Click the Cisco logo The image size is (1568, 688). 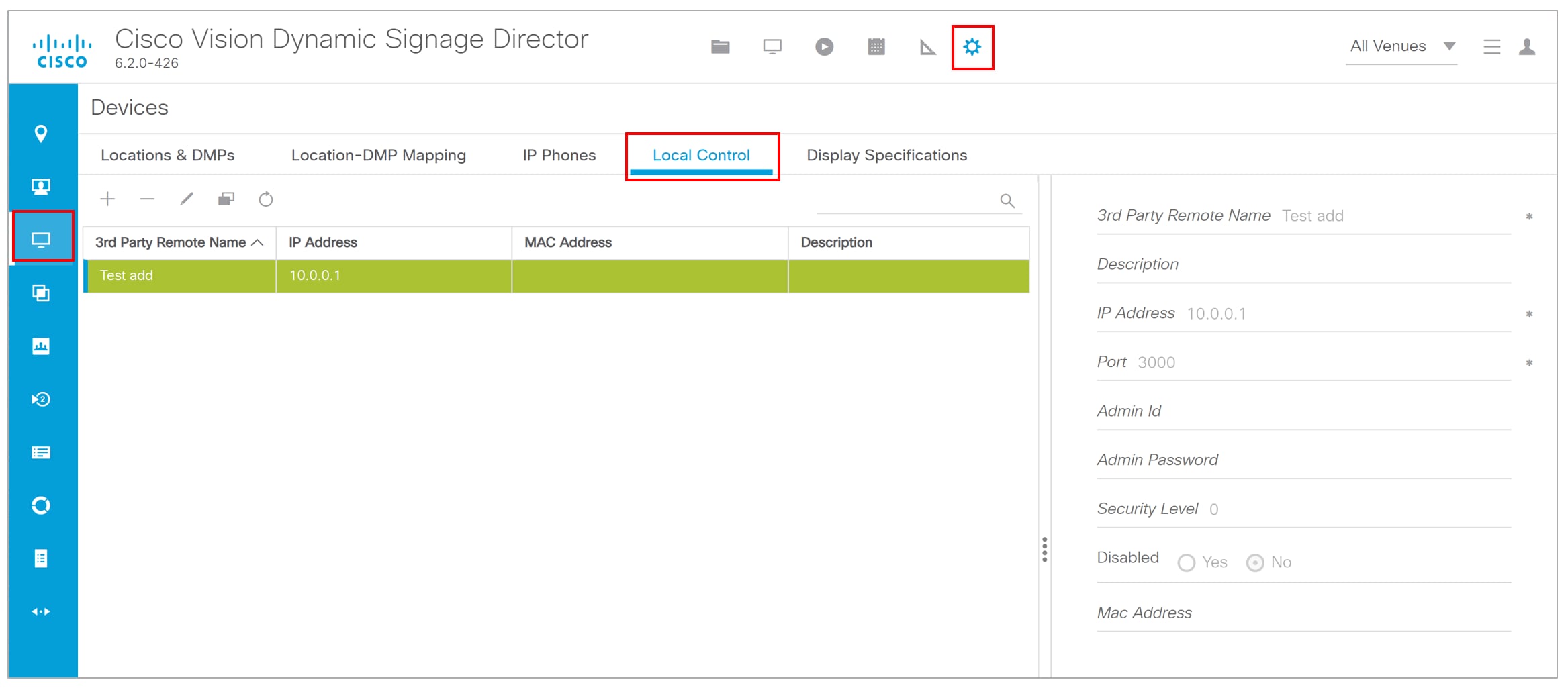(62, 51)
